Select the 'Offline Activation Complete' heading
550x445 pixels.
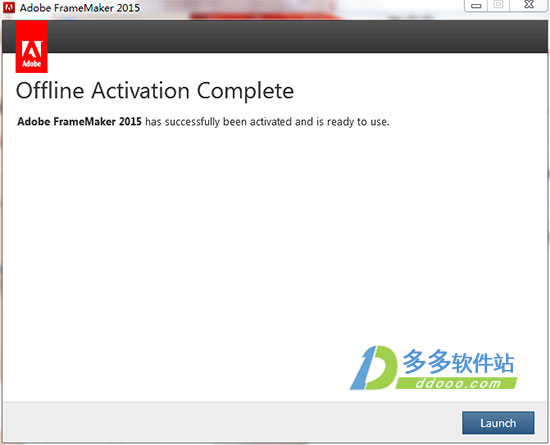pos(155,91)
